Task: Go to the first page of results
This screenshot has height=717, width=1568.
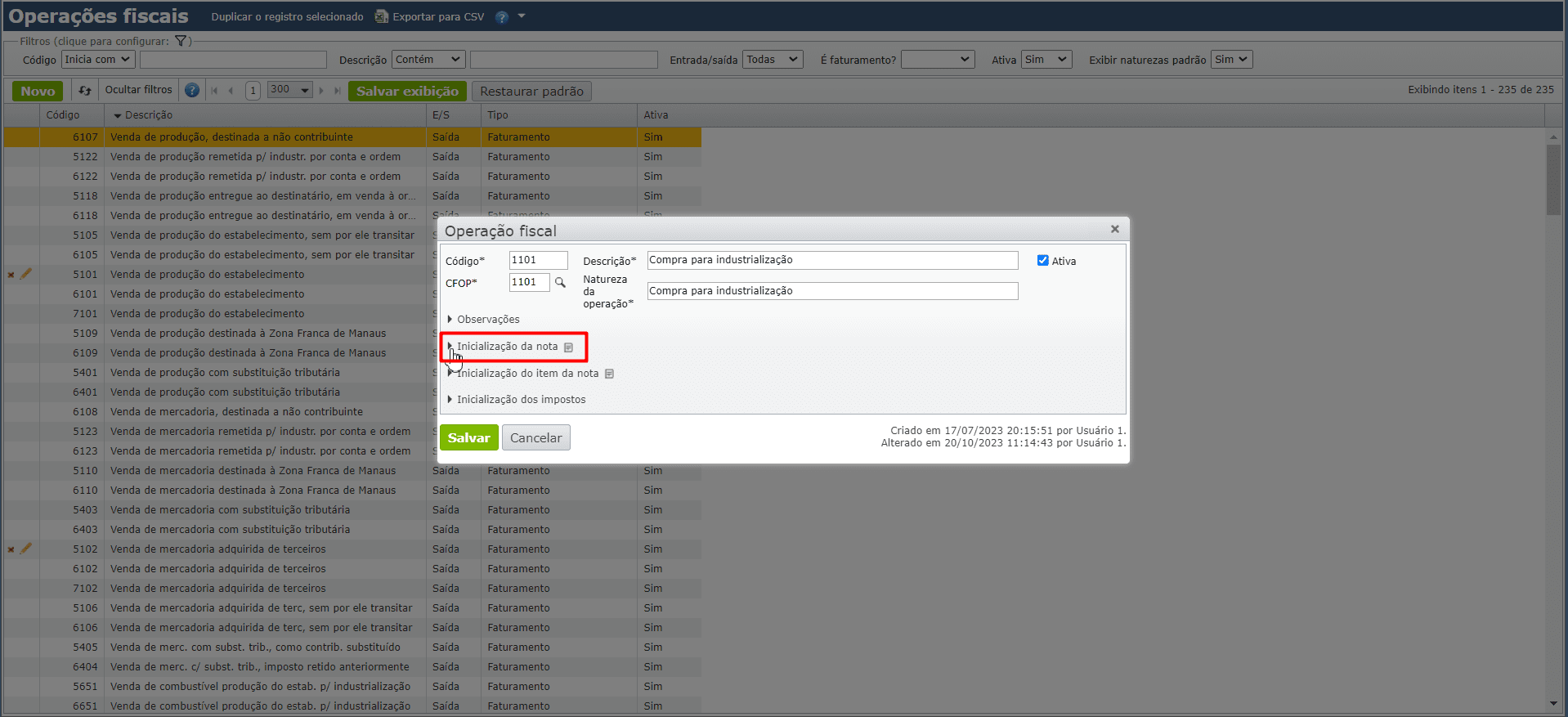Action: [x=215, y=91]
